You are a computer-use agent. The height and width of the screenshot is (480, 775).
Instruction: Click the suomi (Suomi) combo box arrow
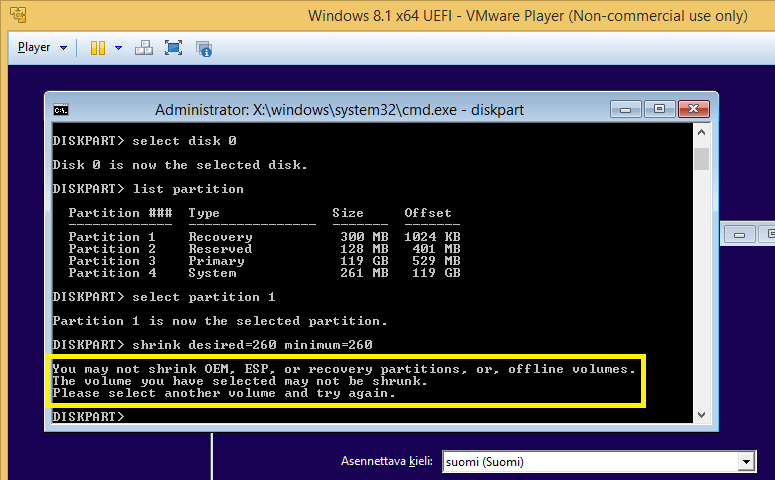[745, 461]
